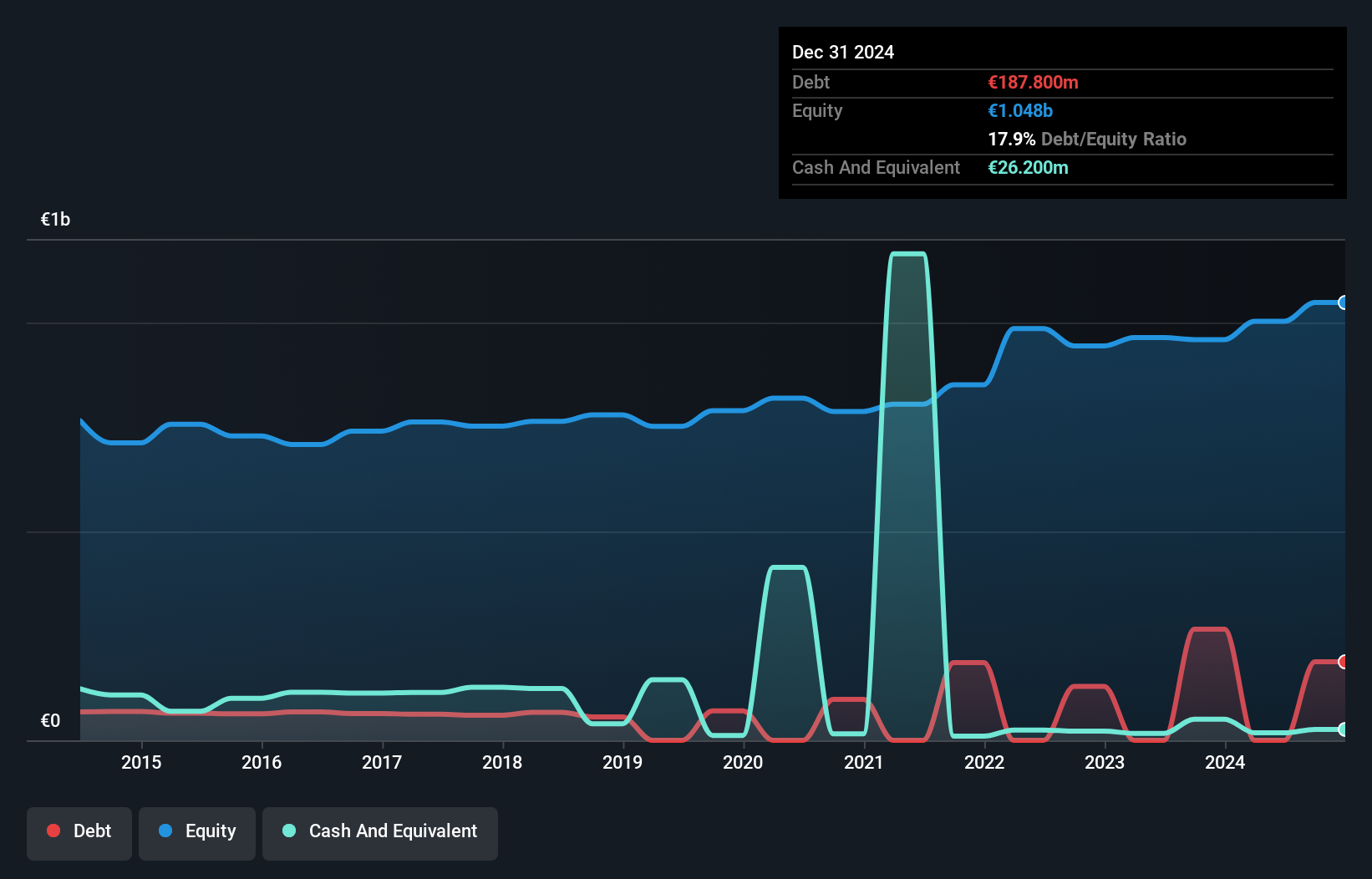Click the €1b y-axis label

tap(55, 219)
